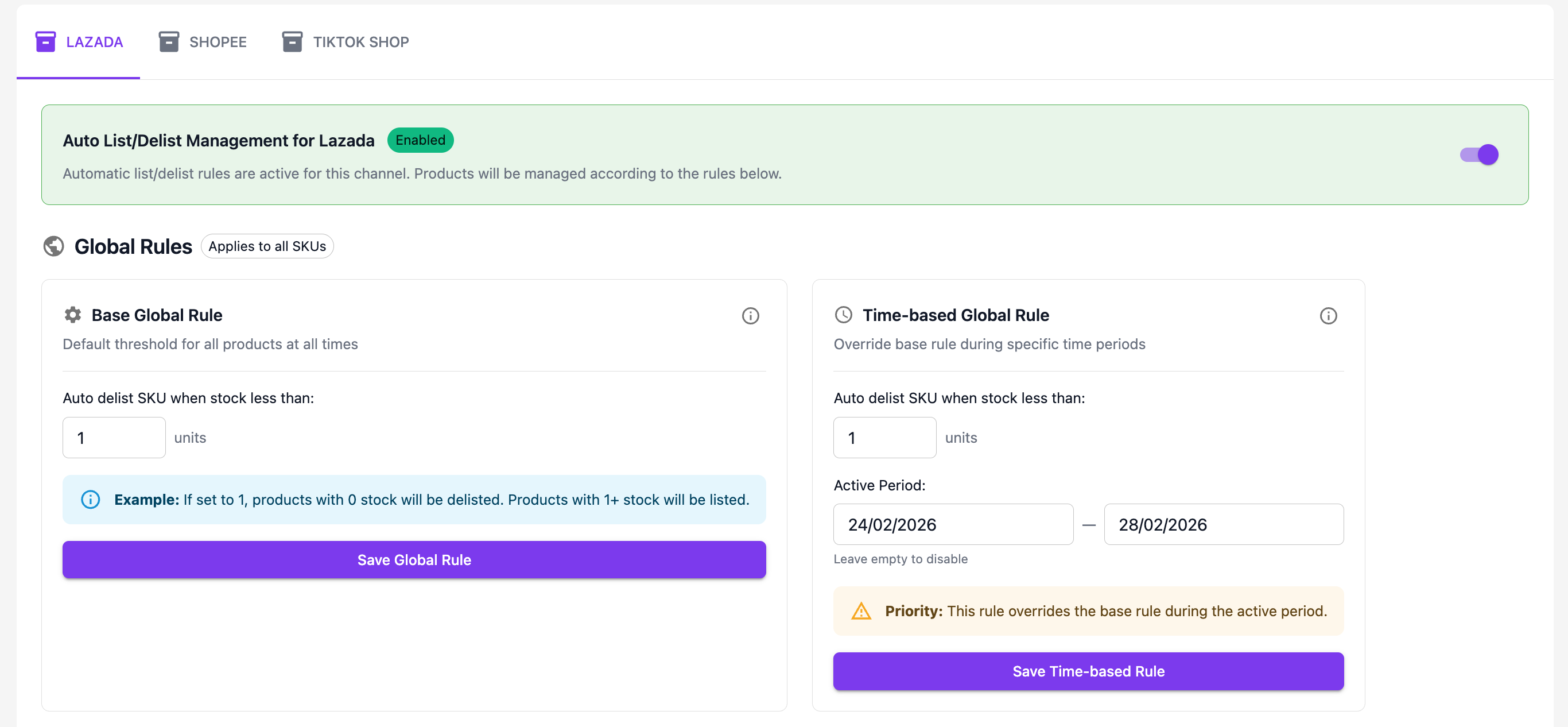The height and width of the screenshot is (727, 1568).
Task: Focus the base rule stock threshold field
Action: [x=114, y=437]
